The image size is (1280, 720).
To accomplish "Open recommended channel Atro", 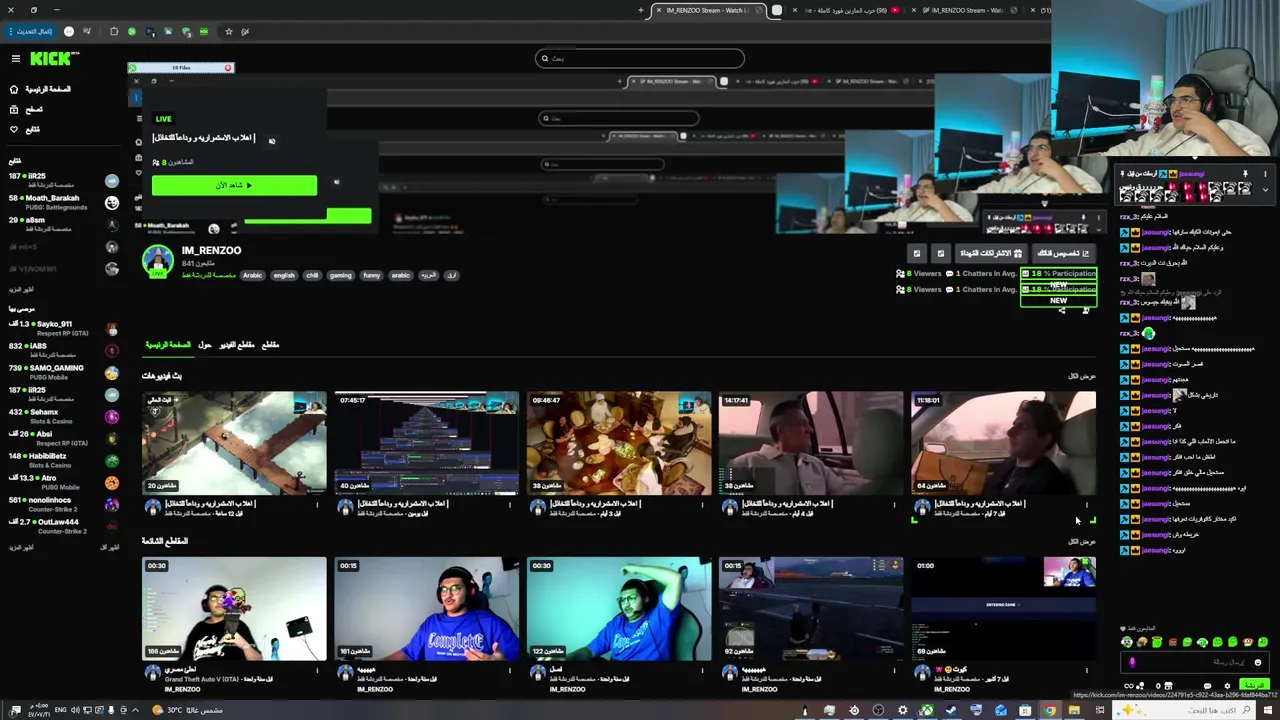I will pos(62,482).
